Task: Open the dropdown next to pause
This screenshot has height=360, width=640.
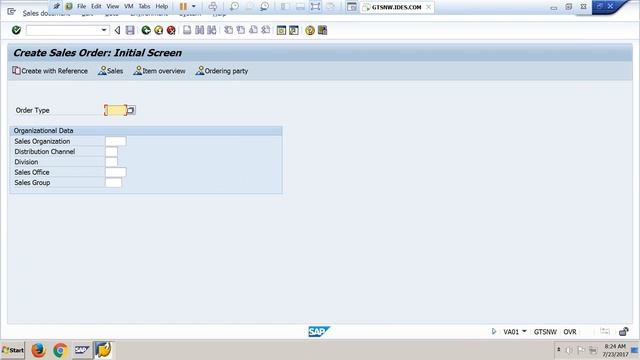Action: pos(193,6)
